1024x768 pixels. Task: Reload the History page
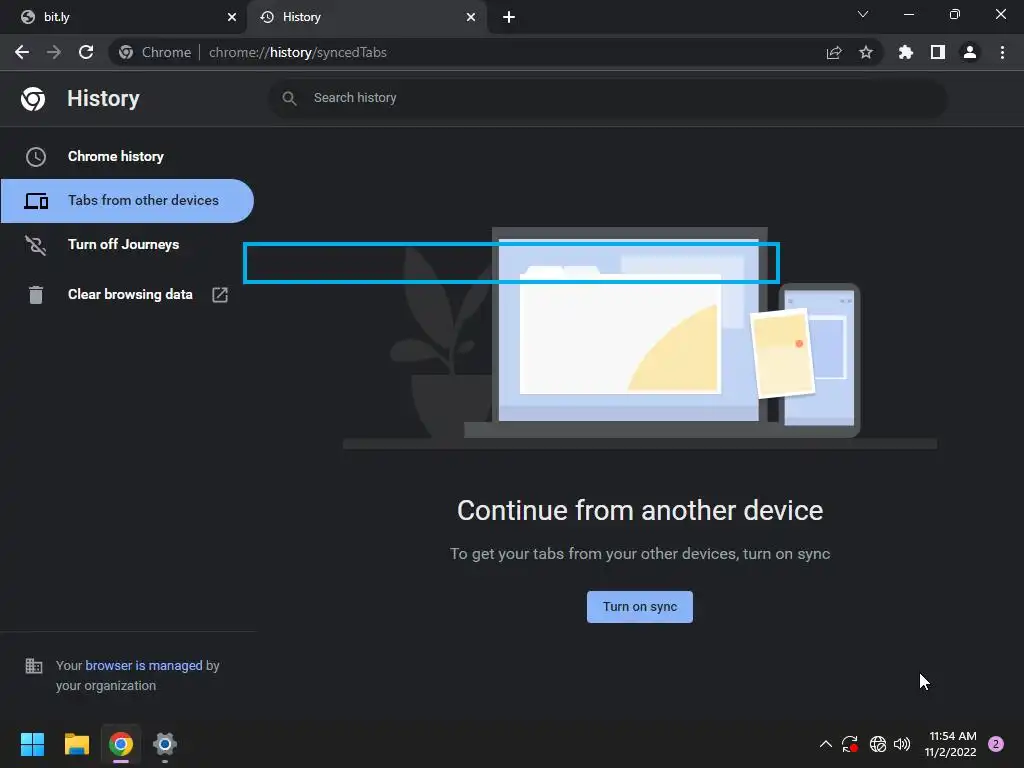click(86, 52)
